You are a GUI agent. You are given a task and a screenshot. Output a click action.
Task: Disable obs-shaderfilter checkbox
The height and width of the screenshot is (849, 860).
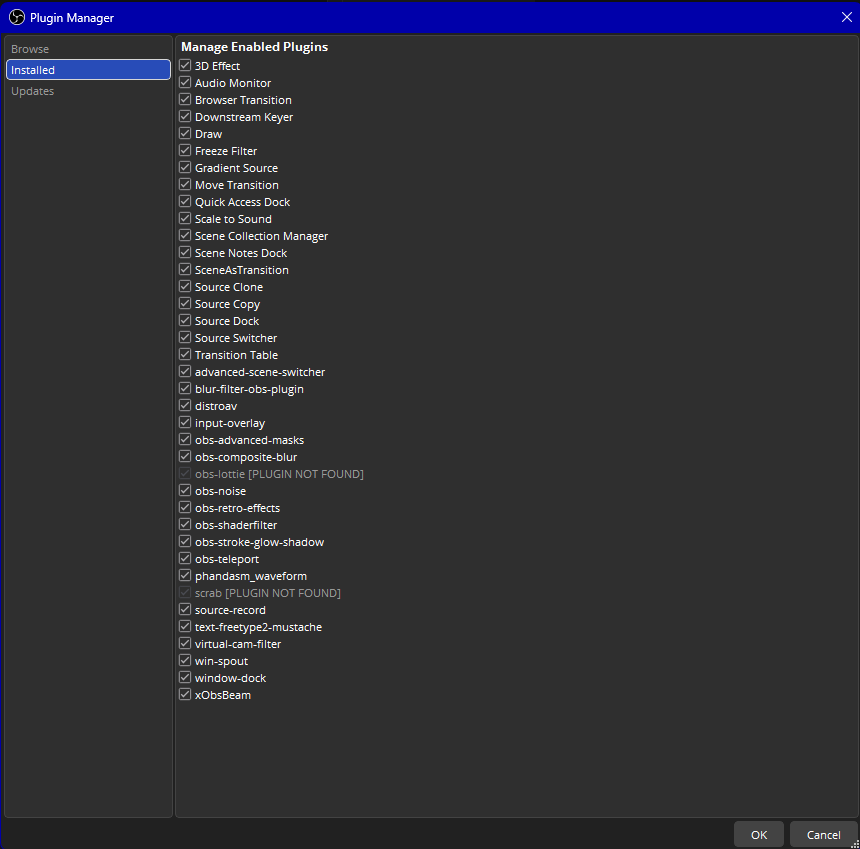(x=185, y=525)
